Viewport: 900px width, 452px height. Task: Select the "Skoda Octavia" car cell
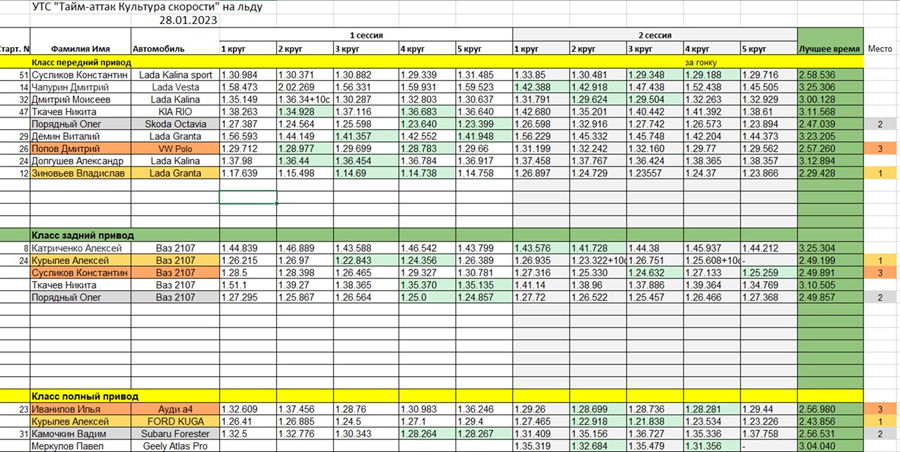[x=175, y=124]
